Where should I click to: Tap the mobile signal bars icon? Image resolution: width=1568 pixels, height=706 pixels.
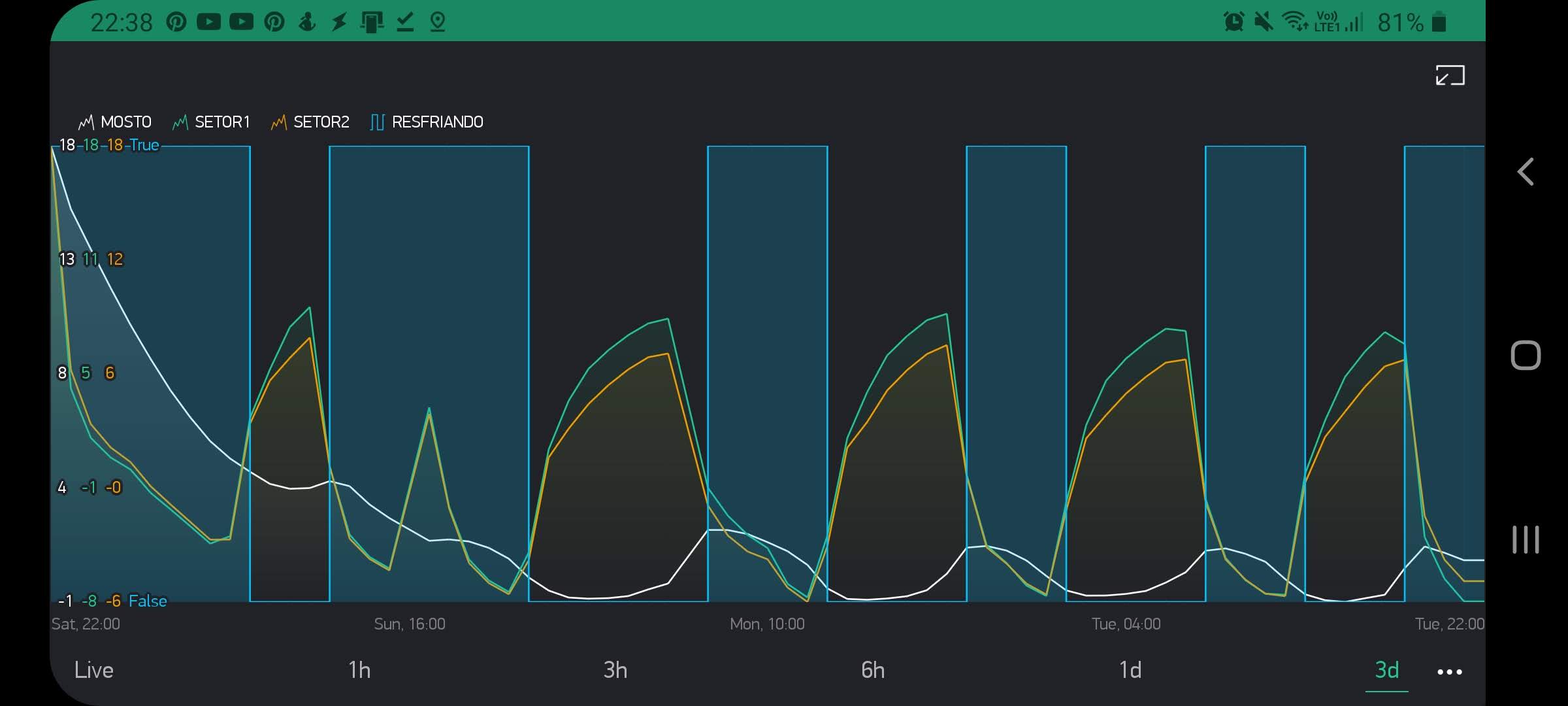1354,23
